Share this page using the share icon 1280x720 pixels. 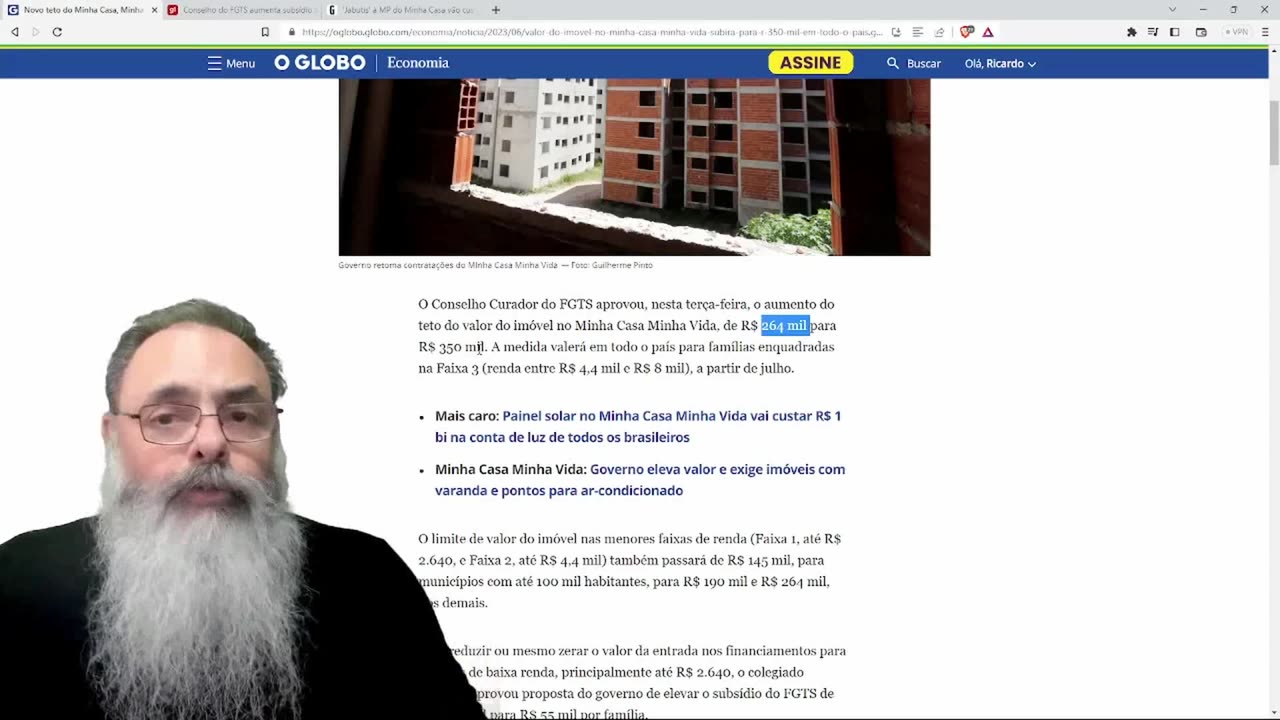[938, 32]
